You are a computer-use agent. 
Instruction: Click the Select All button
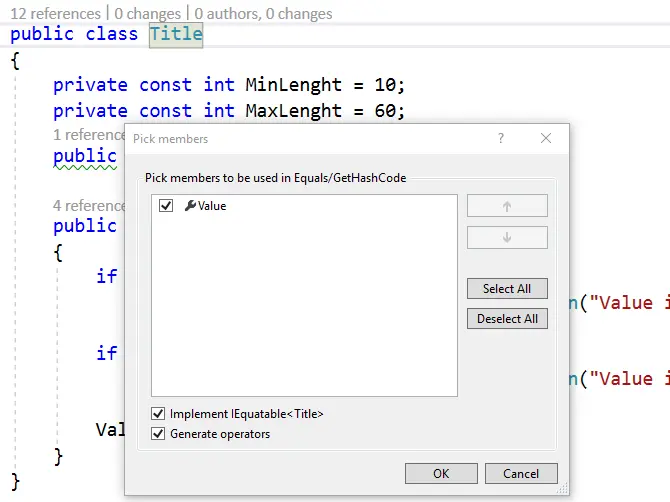pos(507,288)
